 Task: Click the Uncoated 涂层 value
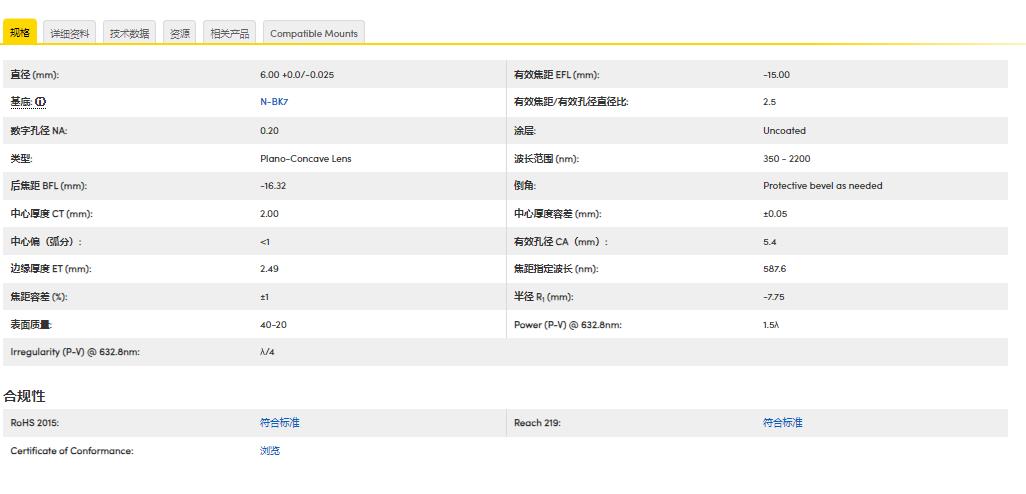pyautogui.click(x=784, y=130)
